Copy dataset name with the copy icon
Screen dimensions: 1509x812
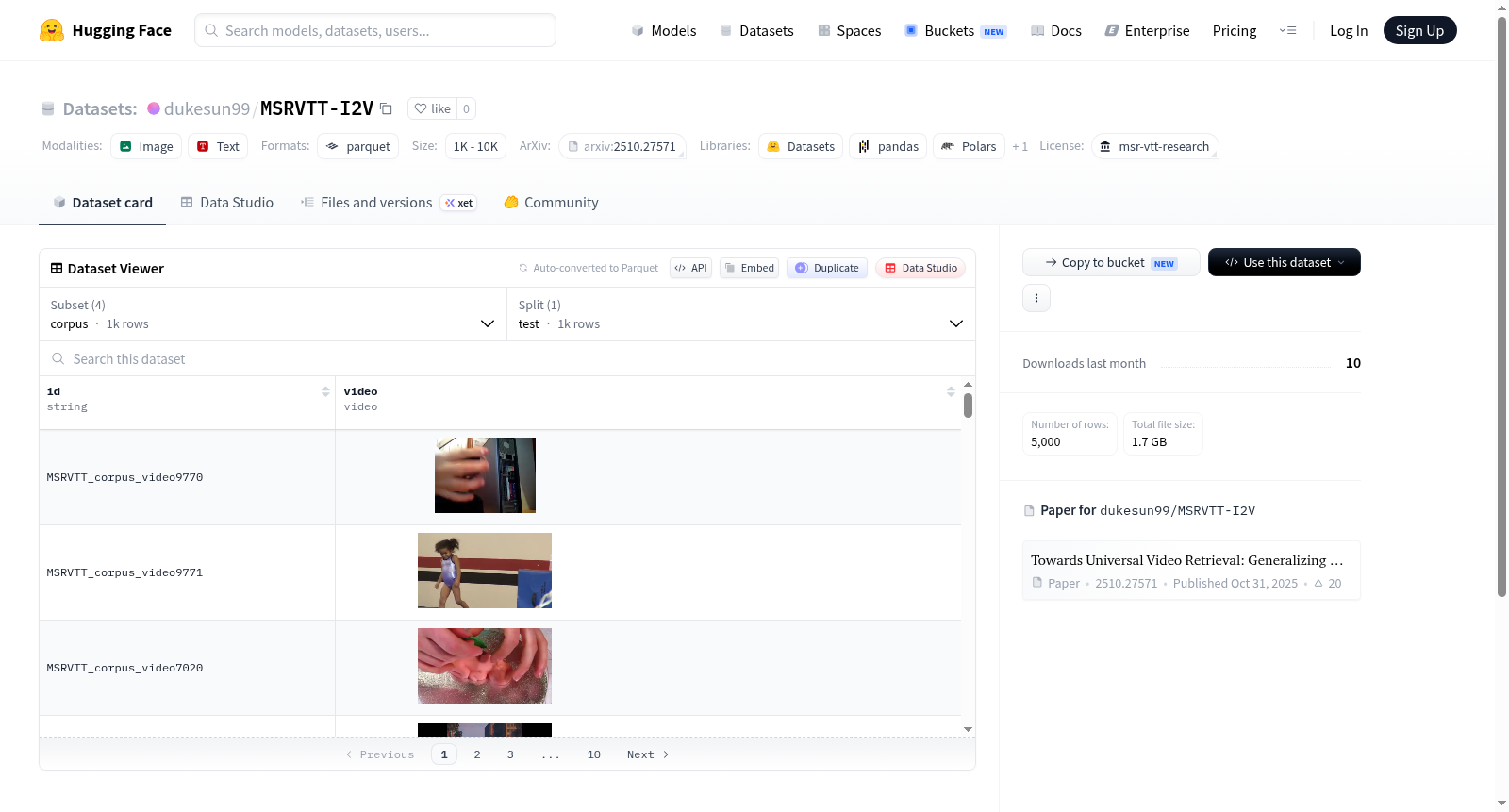click(386, 108)
